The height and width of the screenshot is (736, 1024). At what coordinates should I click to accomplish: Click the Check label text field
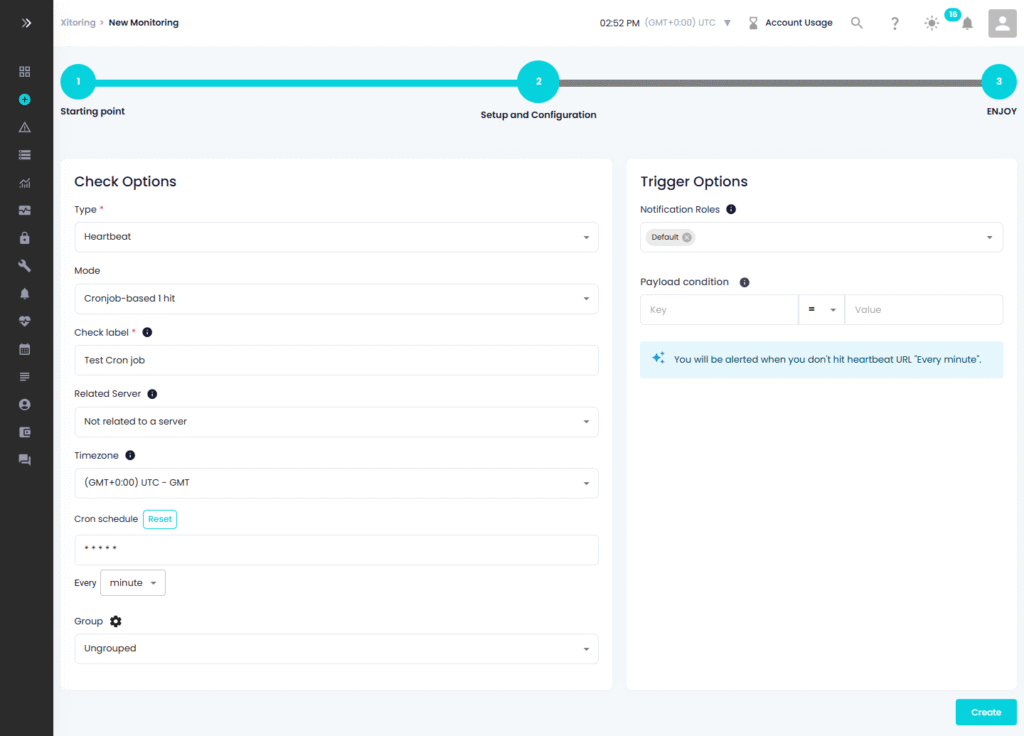click(x=336, y=360)
